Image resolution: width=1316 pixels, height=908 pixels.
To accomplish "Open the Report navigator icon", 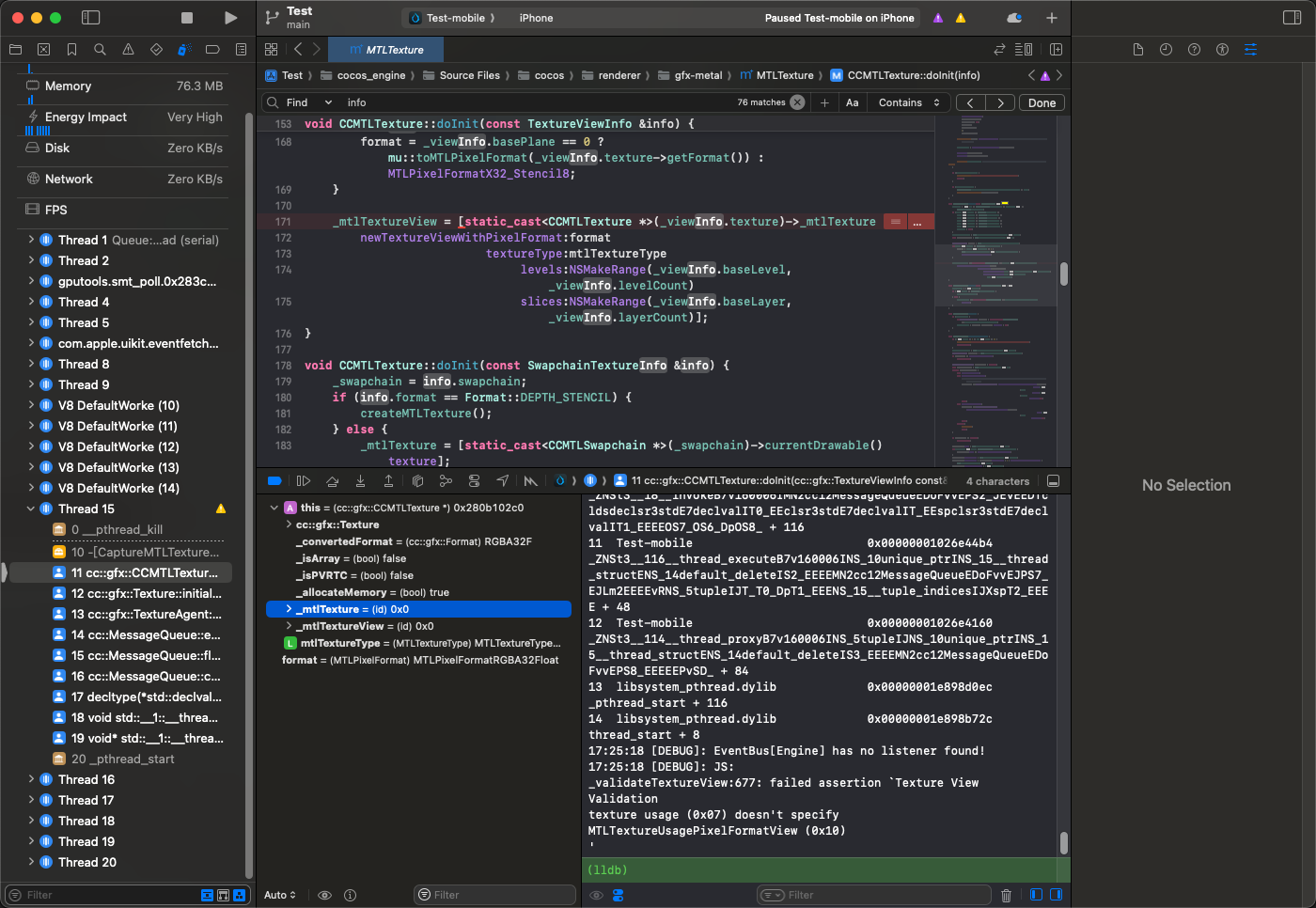I will tap(241, 50).
